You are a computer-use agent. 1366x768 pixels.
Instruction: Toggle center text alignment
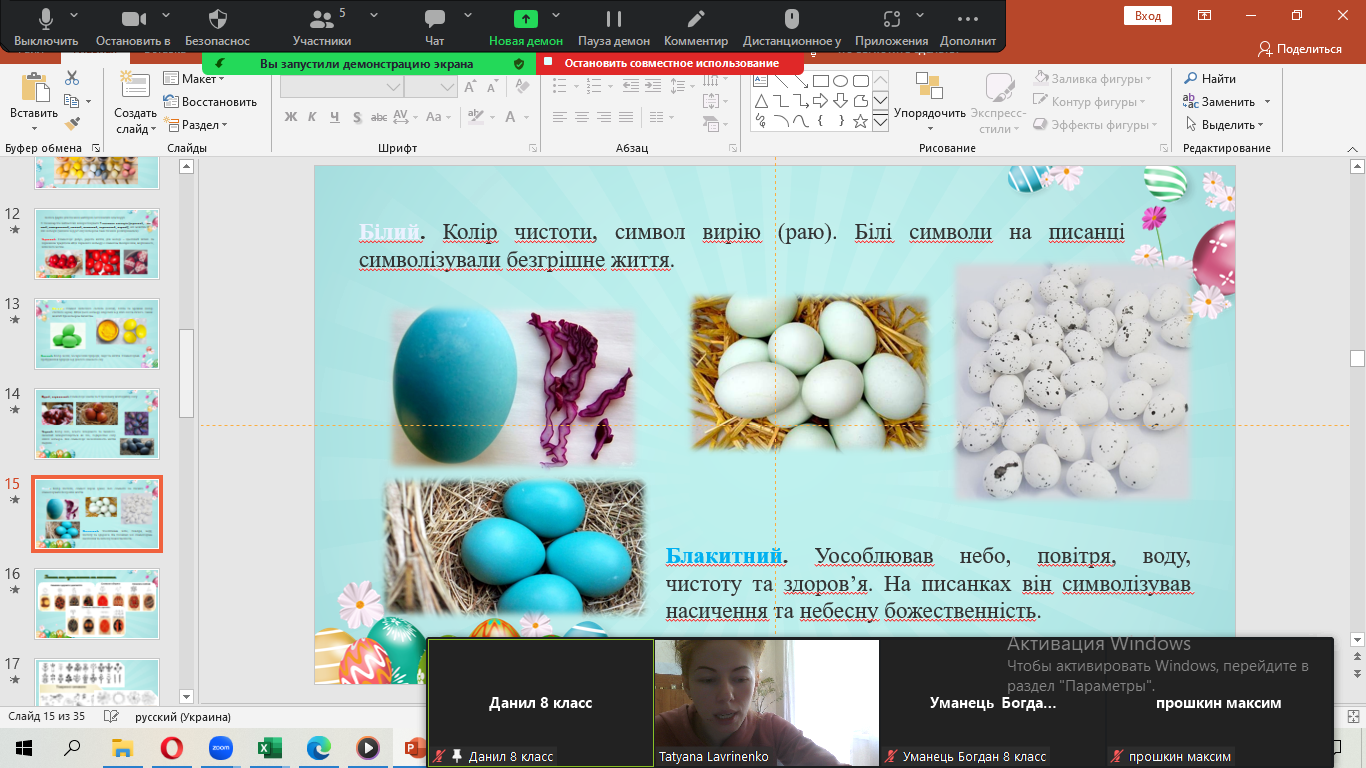(x=582, y=117)
